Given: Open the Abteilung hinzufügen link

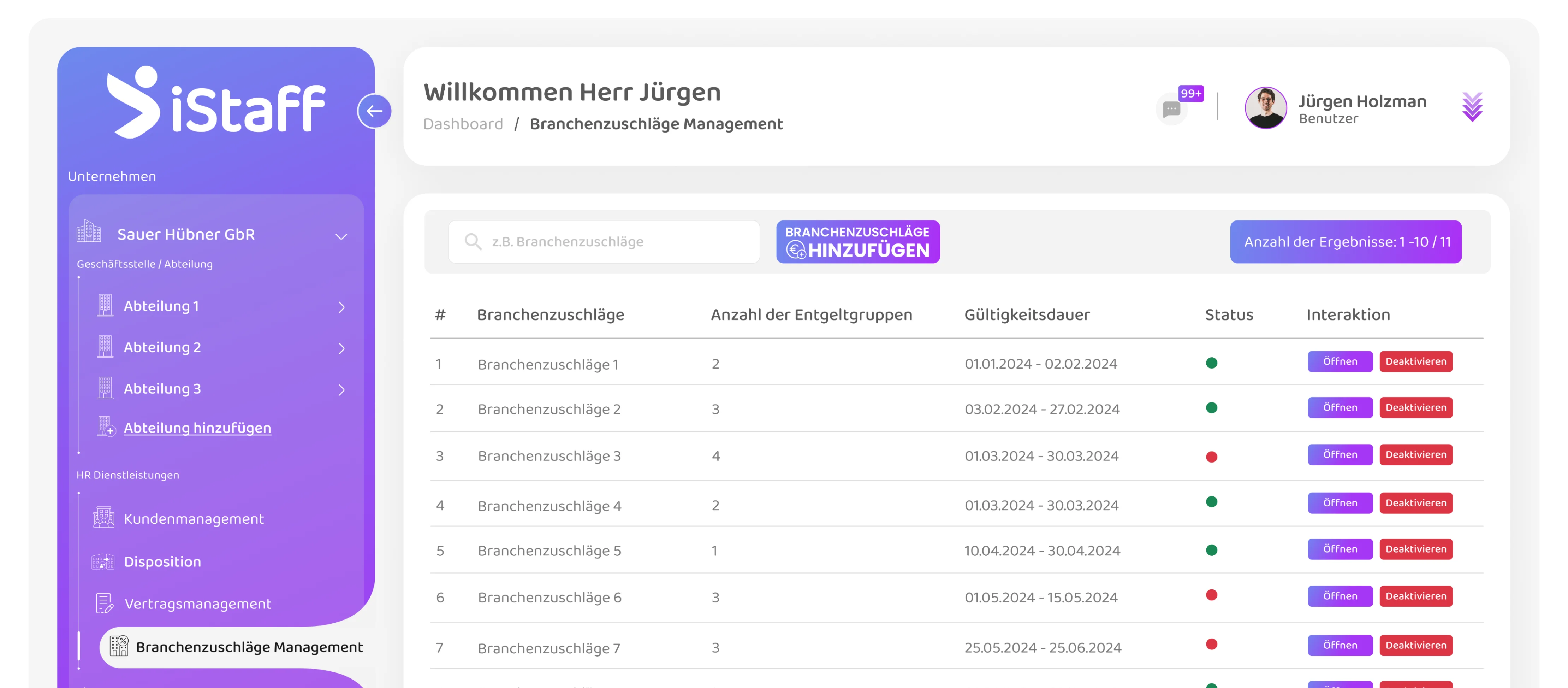Looking at the screenshot, I should click(x=197, y=428).
